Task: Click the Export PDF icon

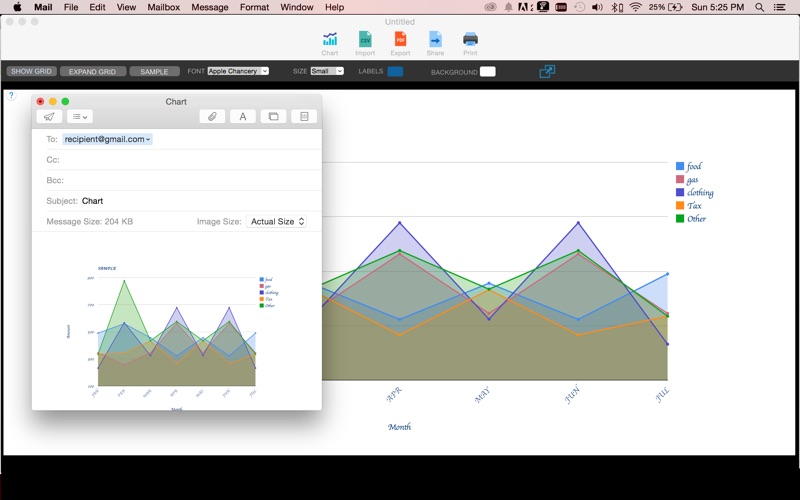Action: tap(400, 43)
